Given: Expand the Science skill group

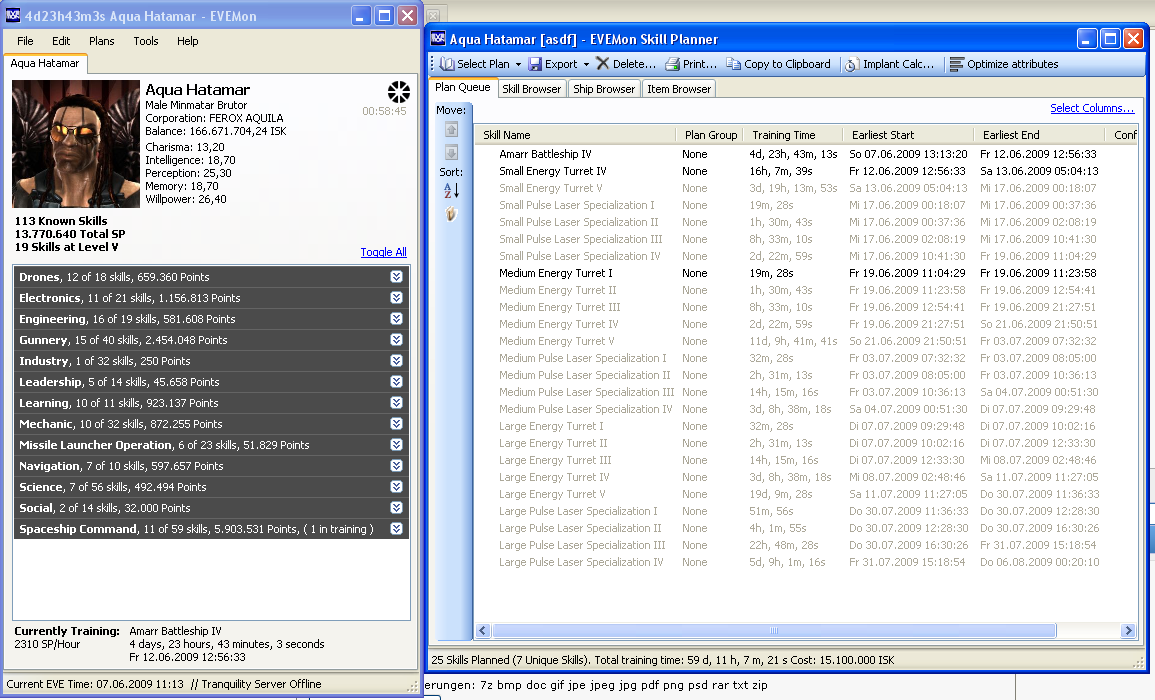Looking at the screenshot, I should click(396, 487).
